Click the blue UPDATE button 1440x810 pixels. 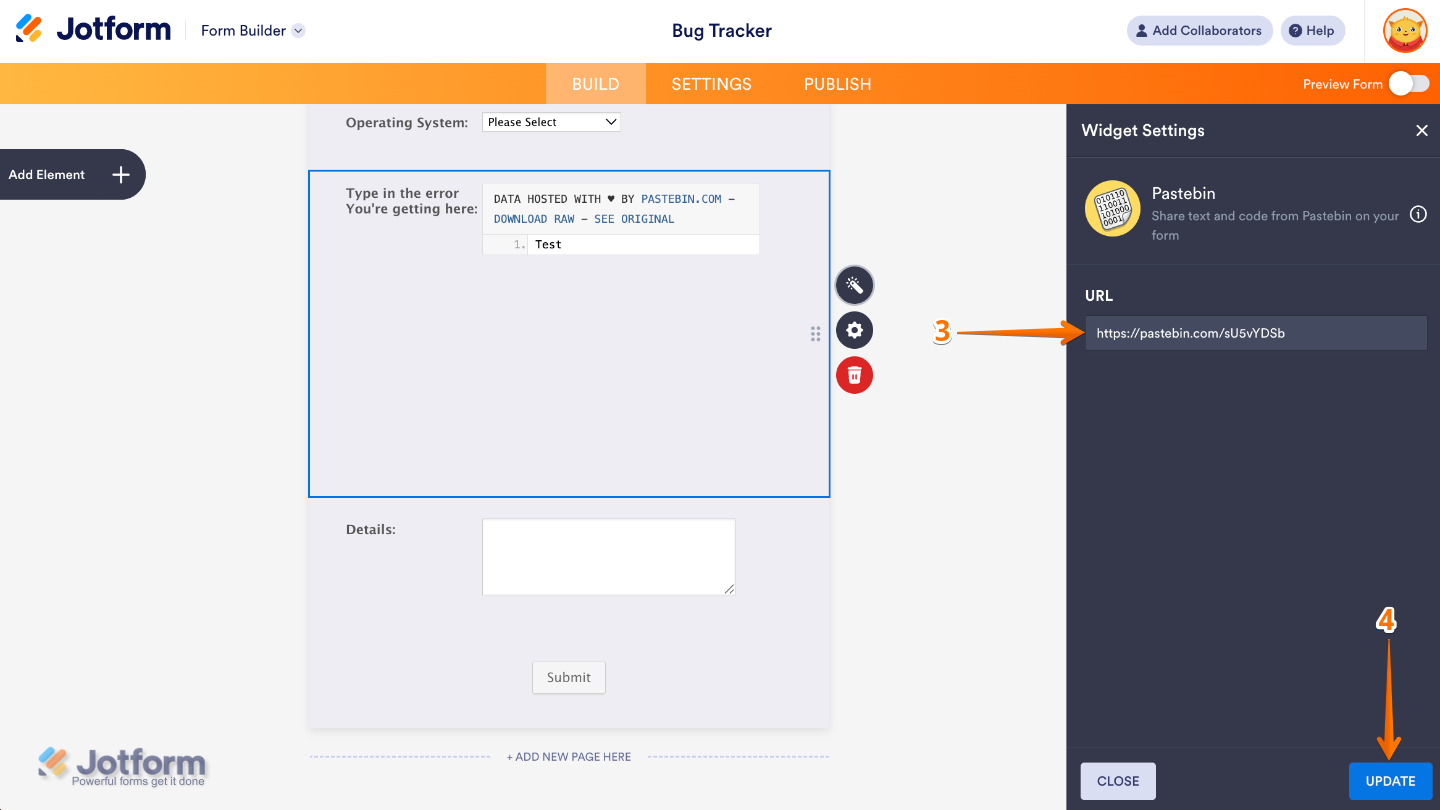click(x=1390, y=781)
